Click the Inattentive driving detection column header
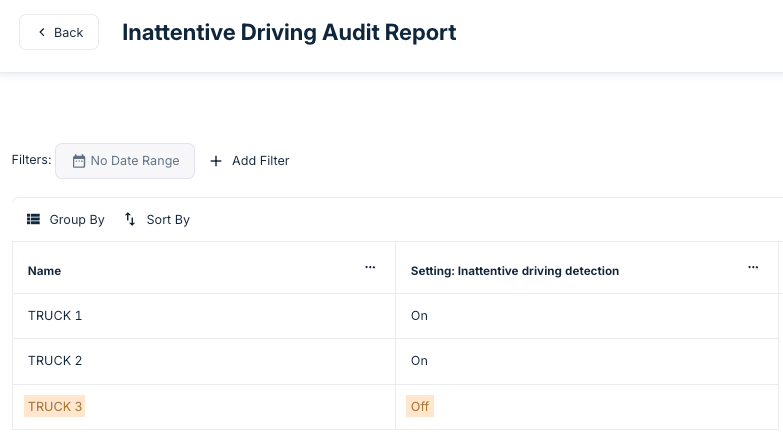Image resolution: width=783 pixels, height=434 pixels. tap(514, 271)
